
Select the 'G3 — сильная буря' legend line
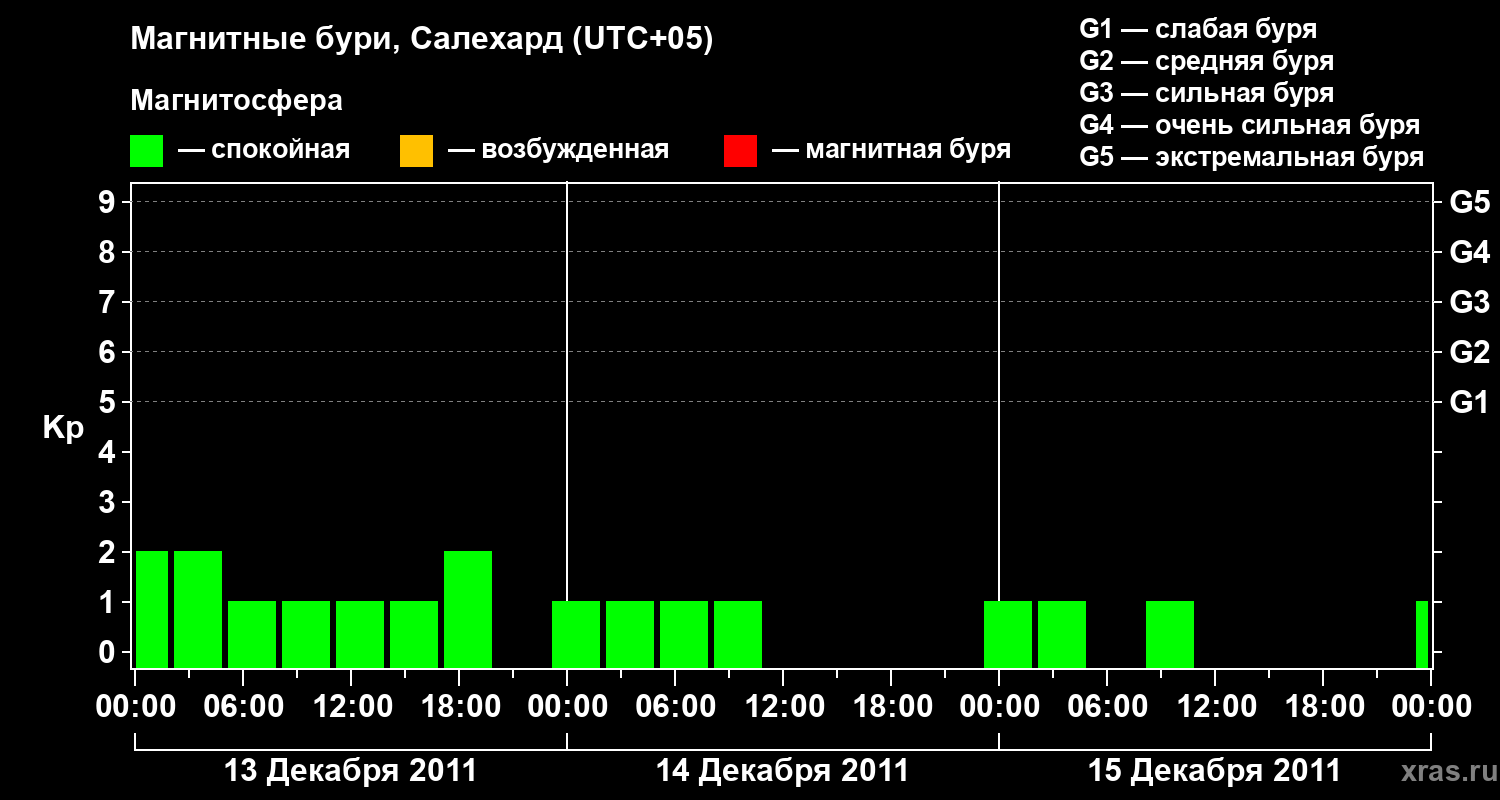[x=1207, y=93]
